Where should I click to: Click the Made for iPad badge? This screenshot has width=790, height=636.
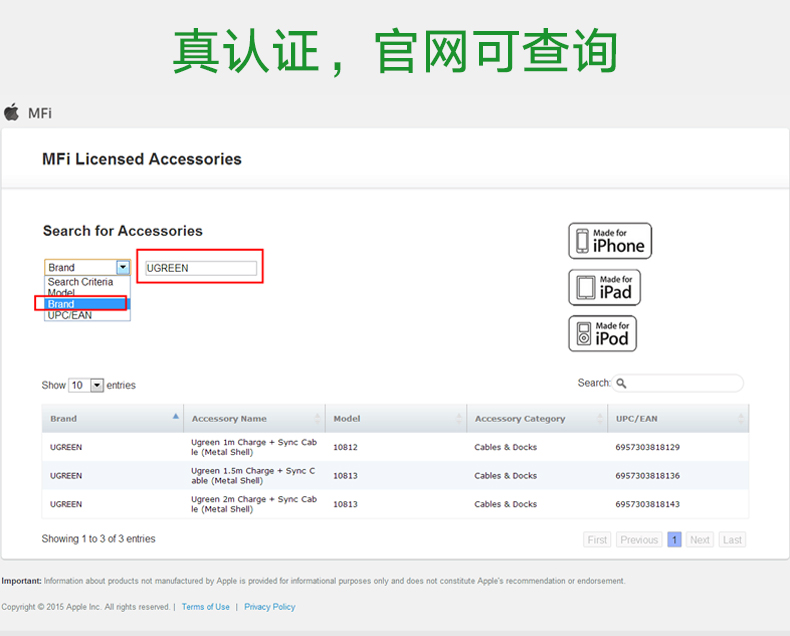pos(605,288)
